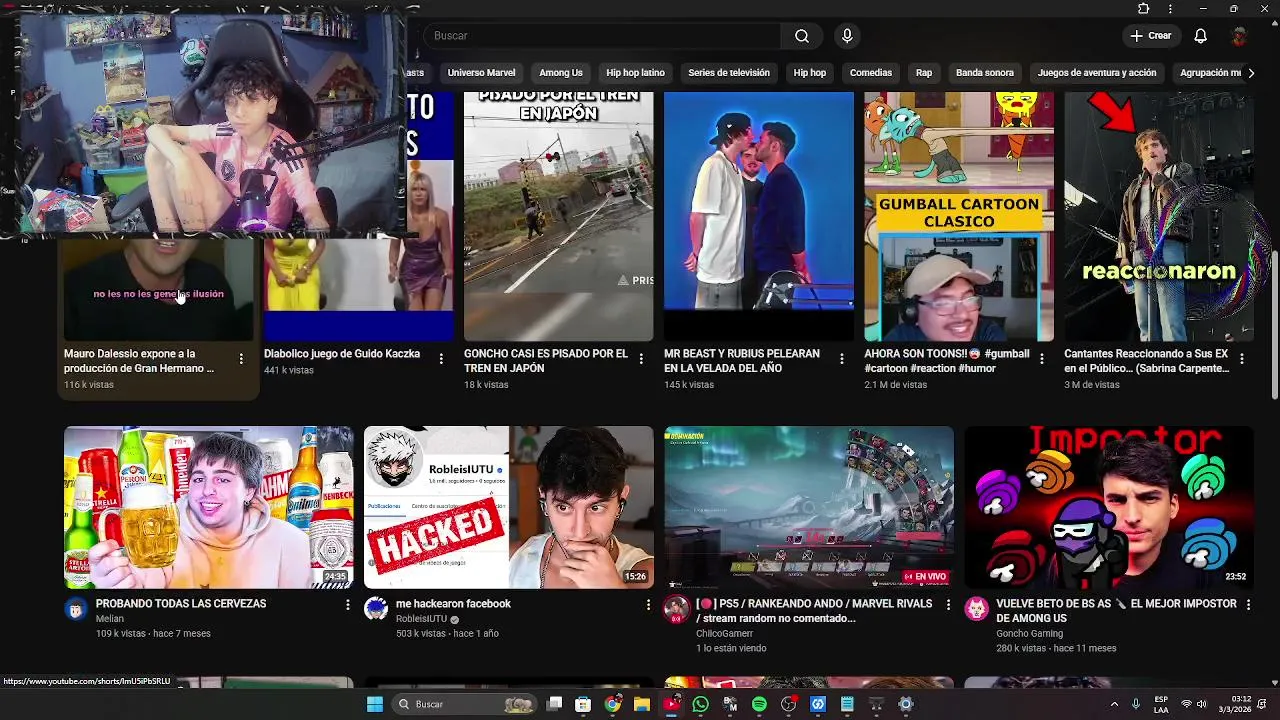Open WhatsApp from taskbar
This screenshot has width=1280, height=720.
(x=700, y=704)
